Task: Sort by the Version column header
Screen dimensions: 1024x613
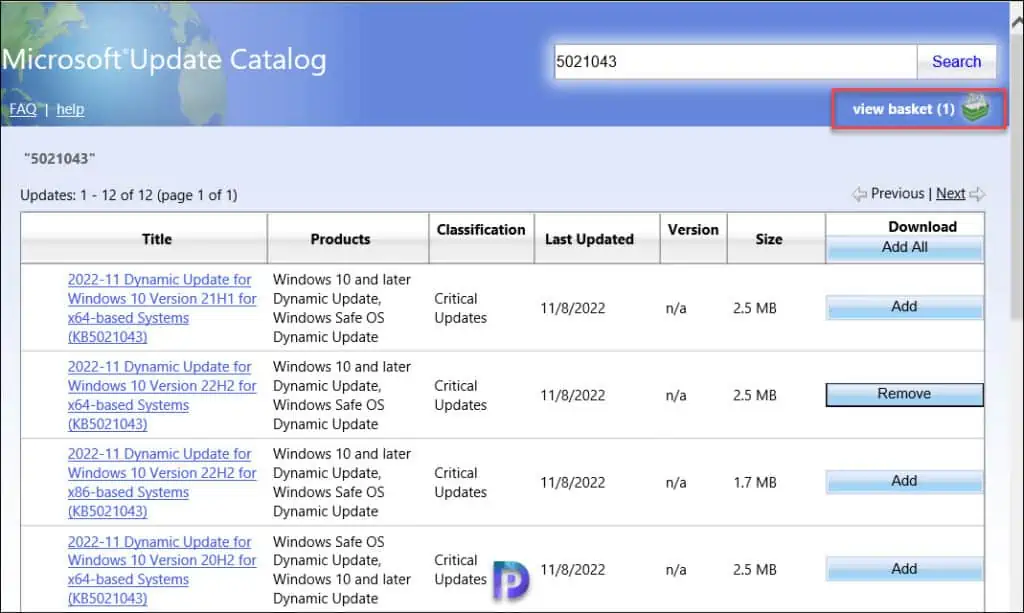Action: pos(693,230)
